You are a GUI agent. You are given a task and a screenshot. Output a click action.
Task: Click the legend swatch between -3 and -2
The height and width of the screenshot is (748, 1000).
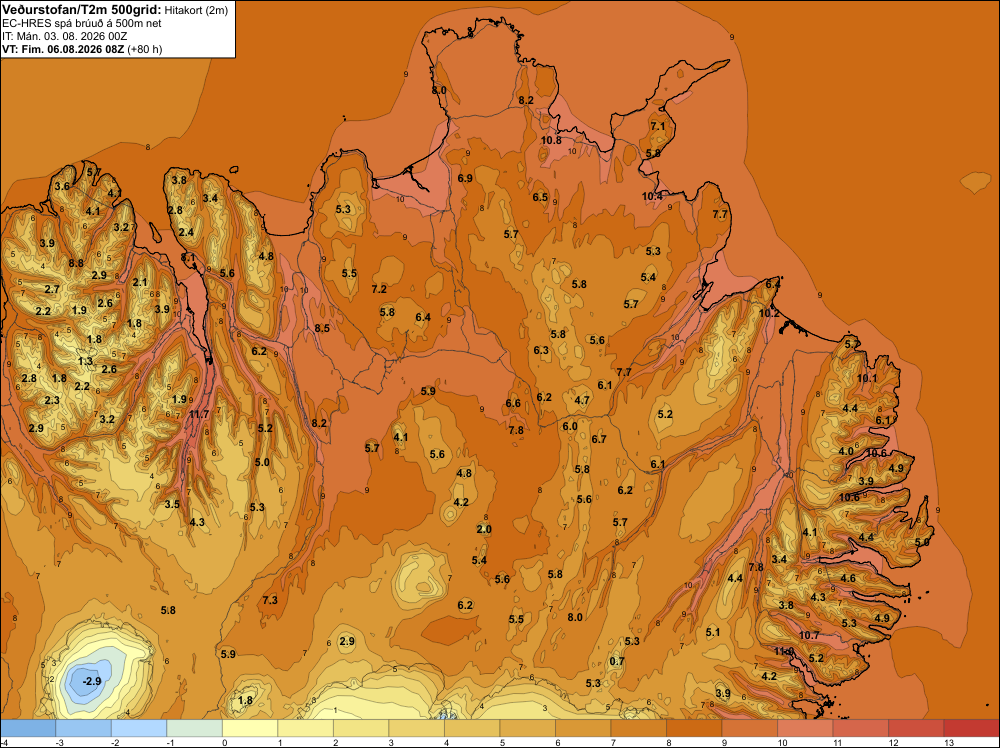[x=84, y=728]
